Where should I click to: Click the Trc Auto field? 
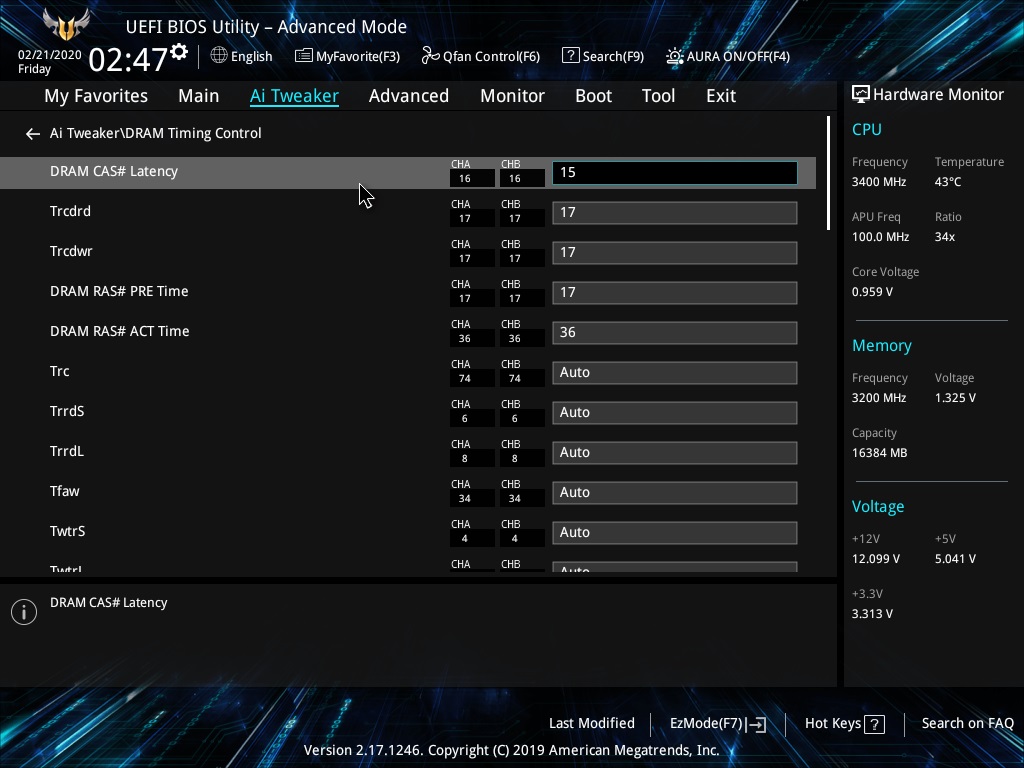point(675,373)
